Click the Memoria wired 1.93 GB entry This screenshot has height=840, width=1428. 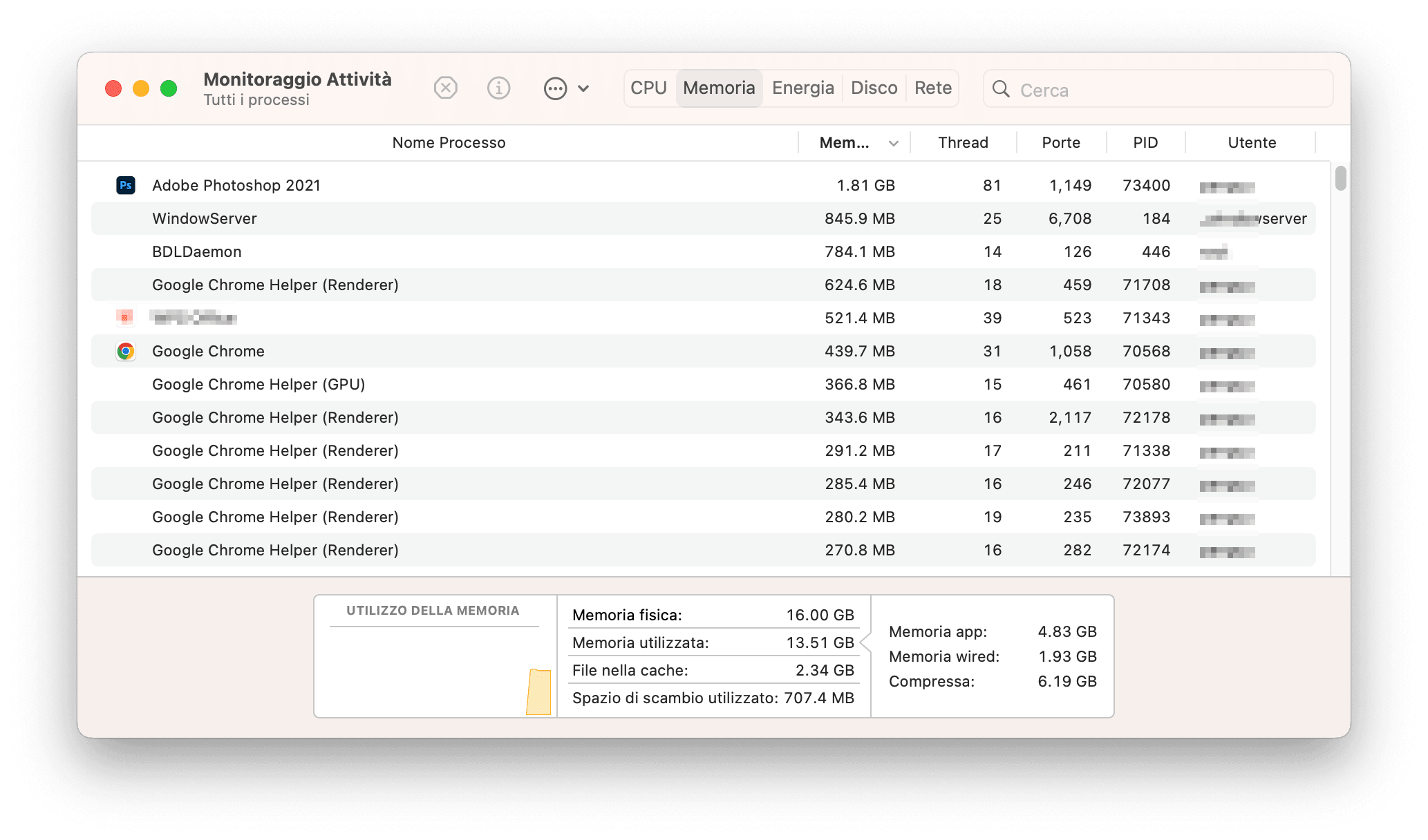click(993, 656)
